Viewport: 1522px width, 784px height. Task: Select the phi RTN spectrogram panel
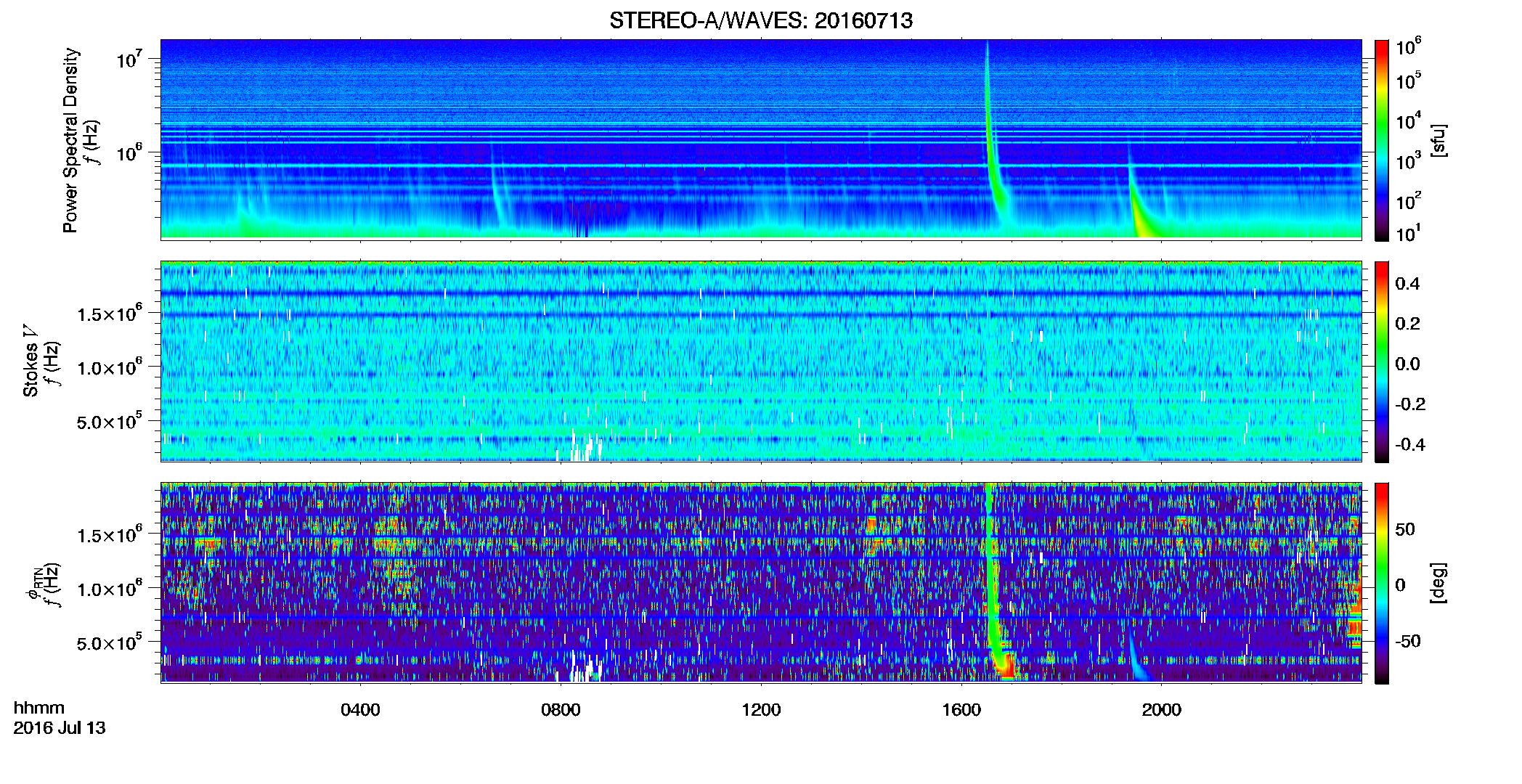coord(761,582)
